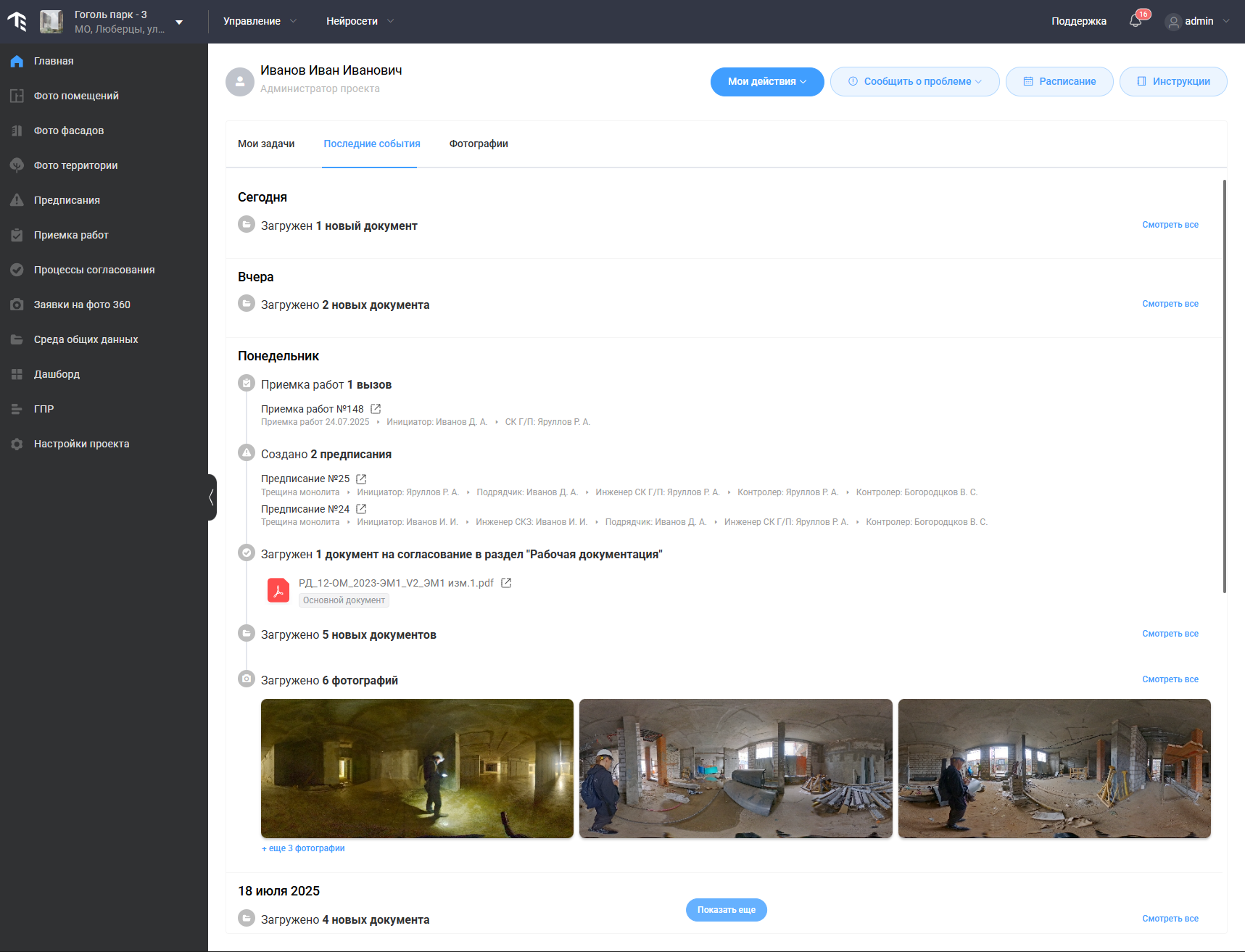
Task: Open the Предписание №24 entry
Action: pyautogui.click(x=305, y=509)
